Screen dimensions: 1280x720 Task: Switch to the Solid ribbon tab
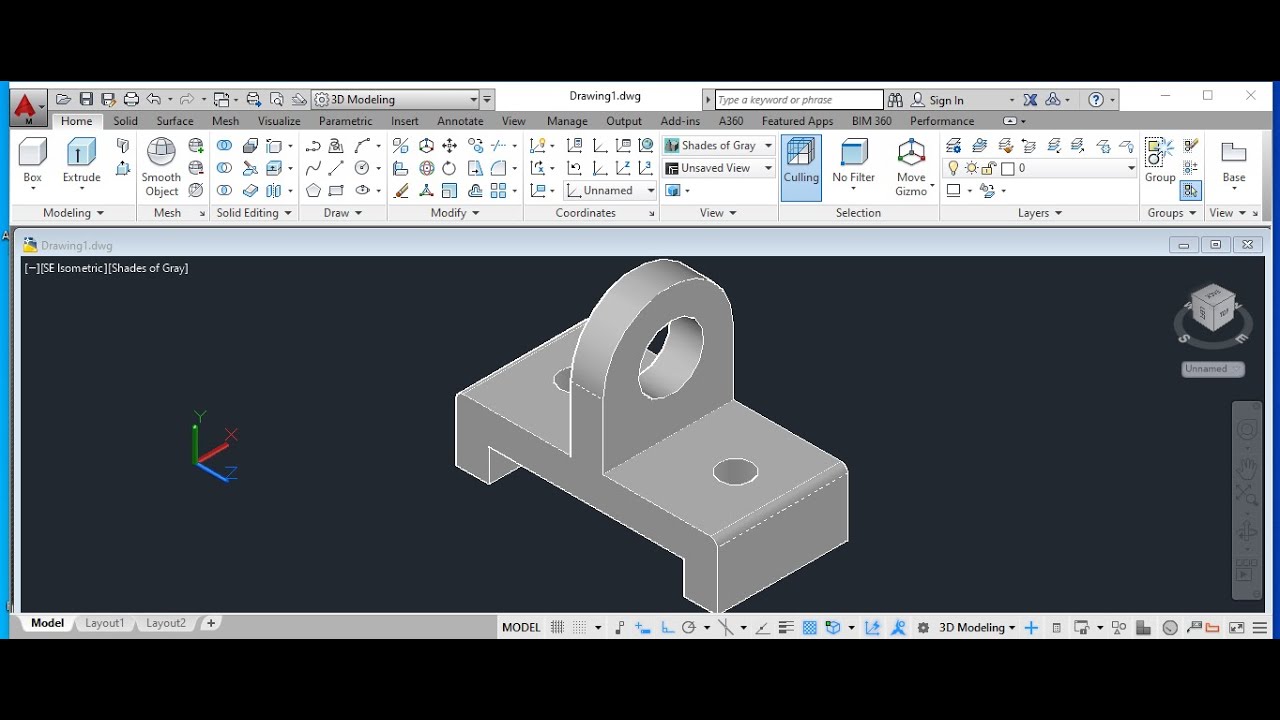tap(125, 121)
